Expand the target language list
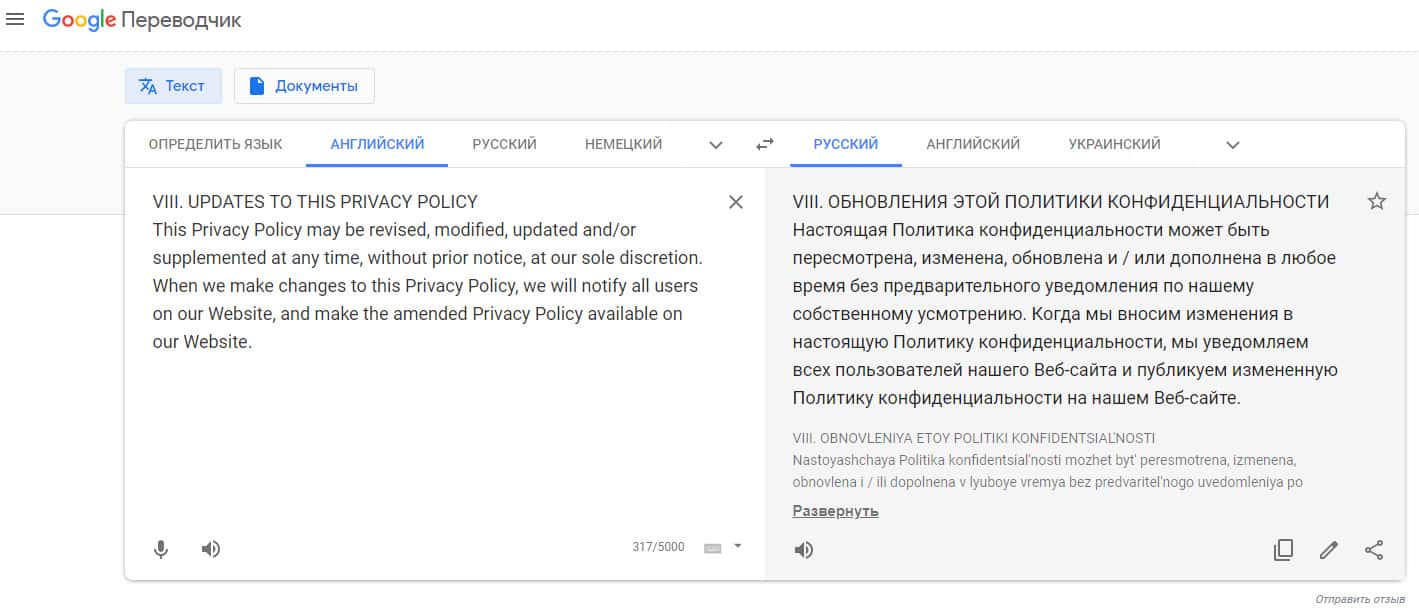Viewport: 1419px width, 614px height. pyautogui.click(x=1233, y=145)
